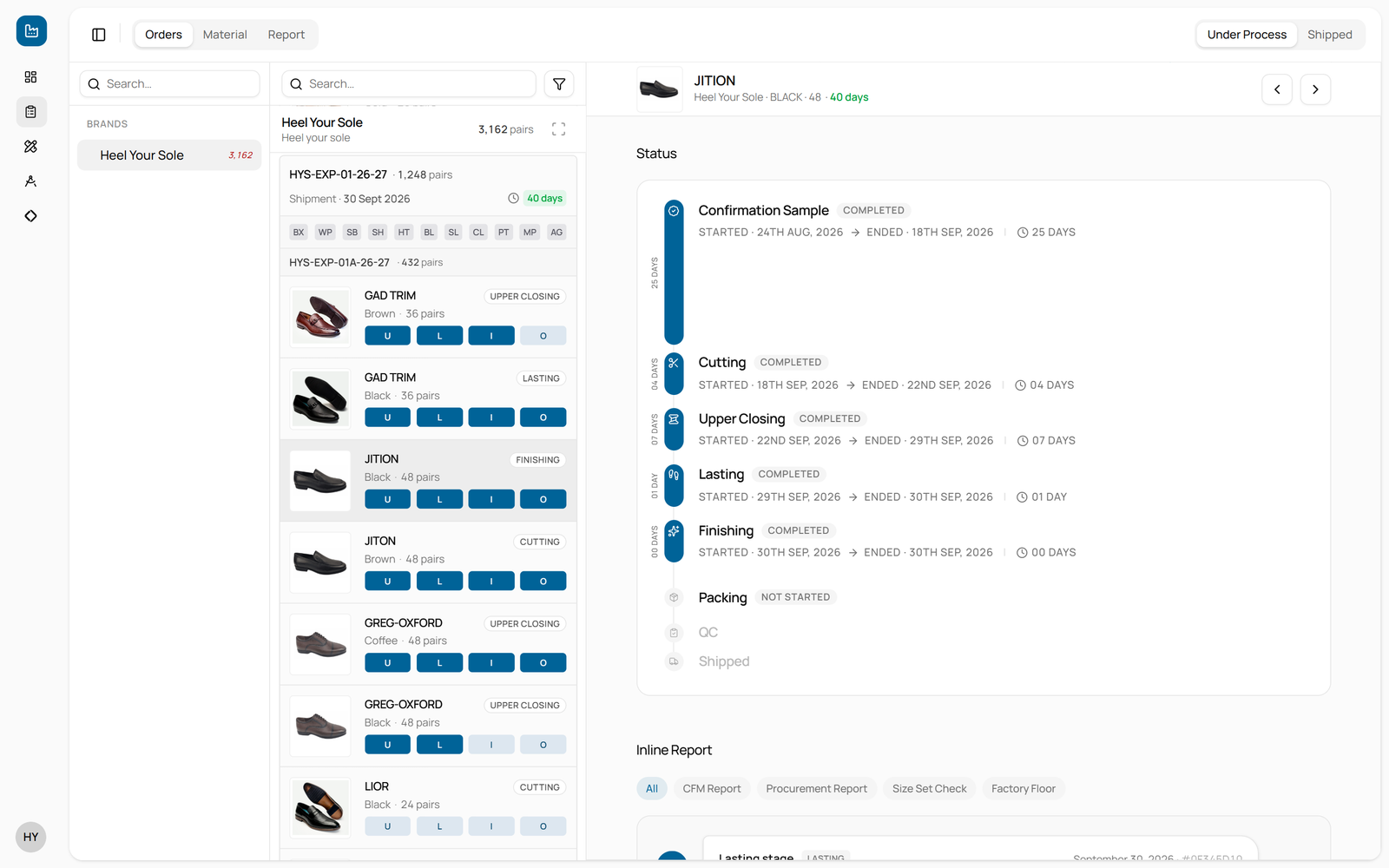Open the Report tab
The width and height of the screenshot is (1389, 868).
click(286, 35)
